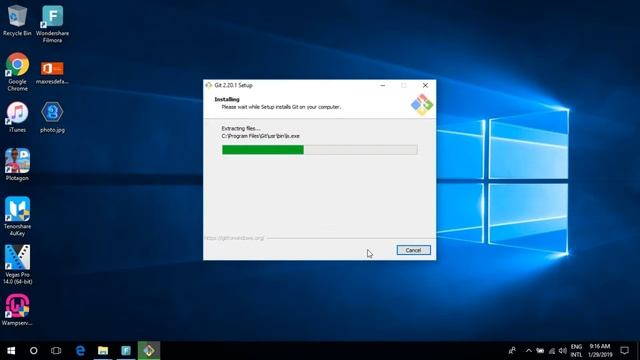Click the "Git 2.20.1 Setup" title text
The width and height of the screenshot is (640, 360).
tap(233, 85)
